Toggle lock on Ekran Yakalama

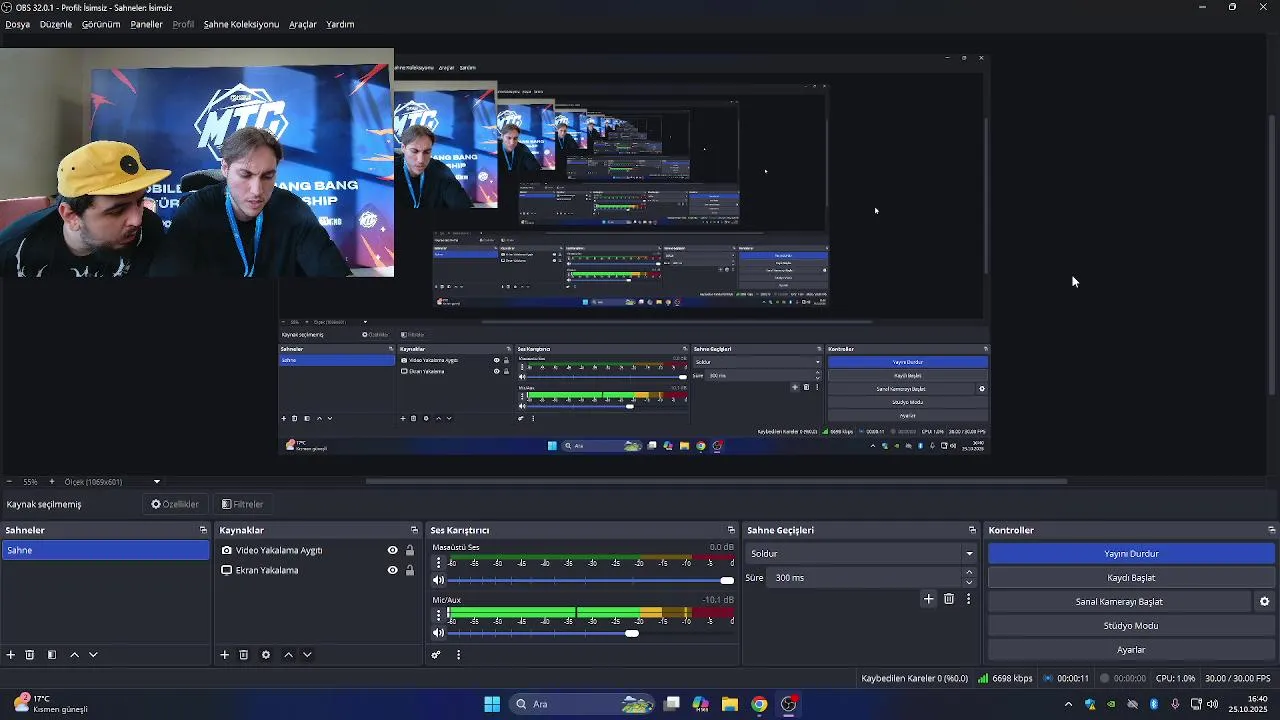point(410,570)
